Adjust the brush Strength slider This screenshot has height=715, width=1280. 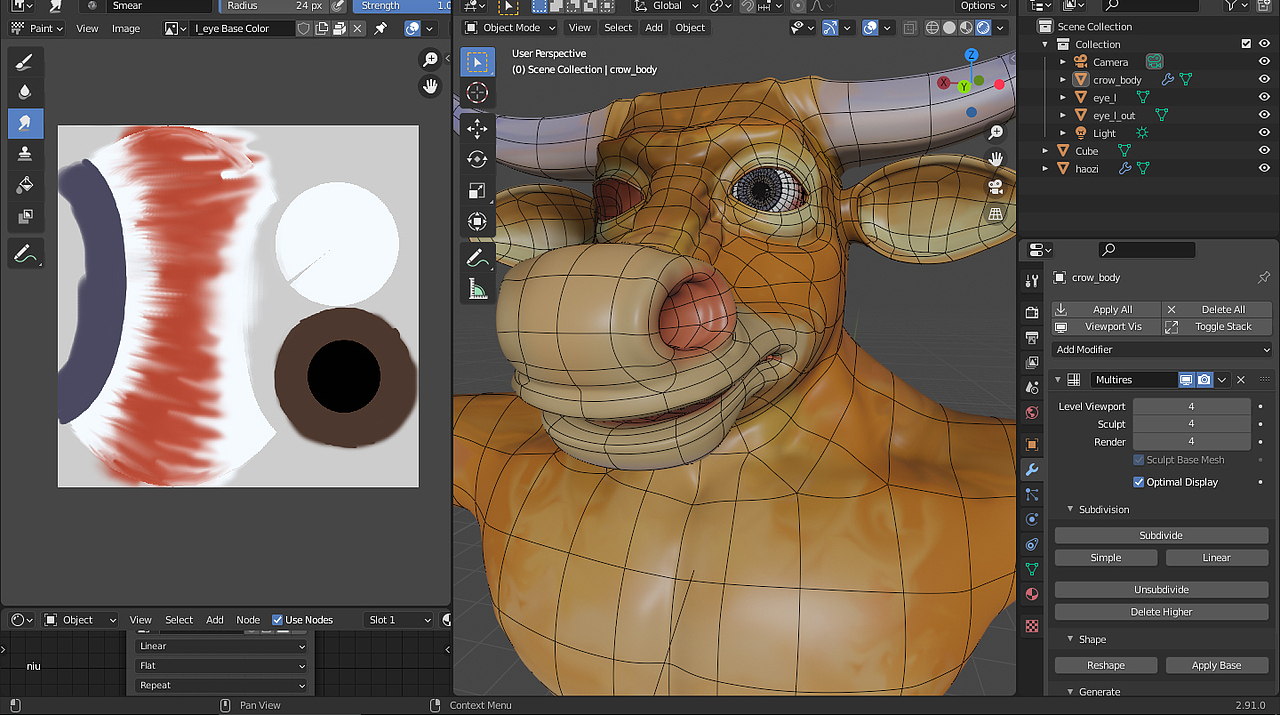tap(401, 6)
